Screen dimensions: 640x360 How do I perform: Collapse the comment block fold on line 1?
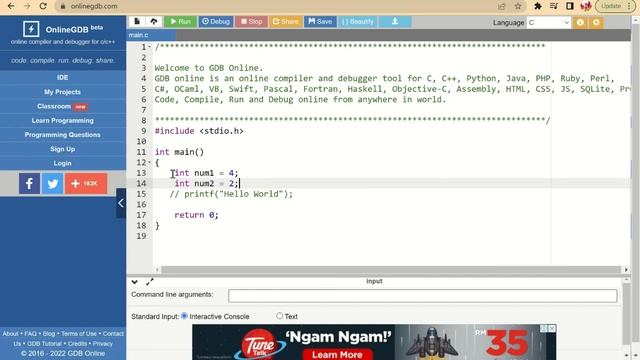point(149,47)
